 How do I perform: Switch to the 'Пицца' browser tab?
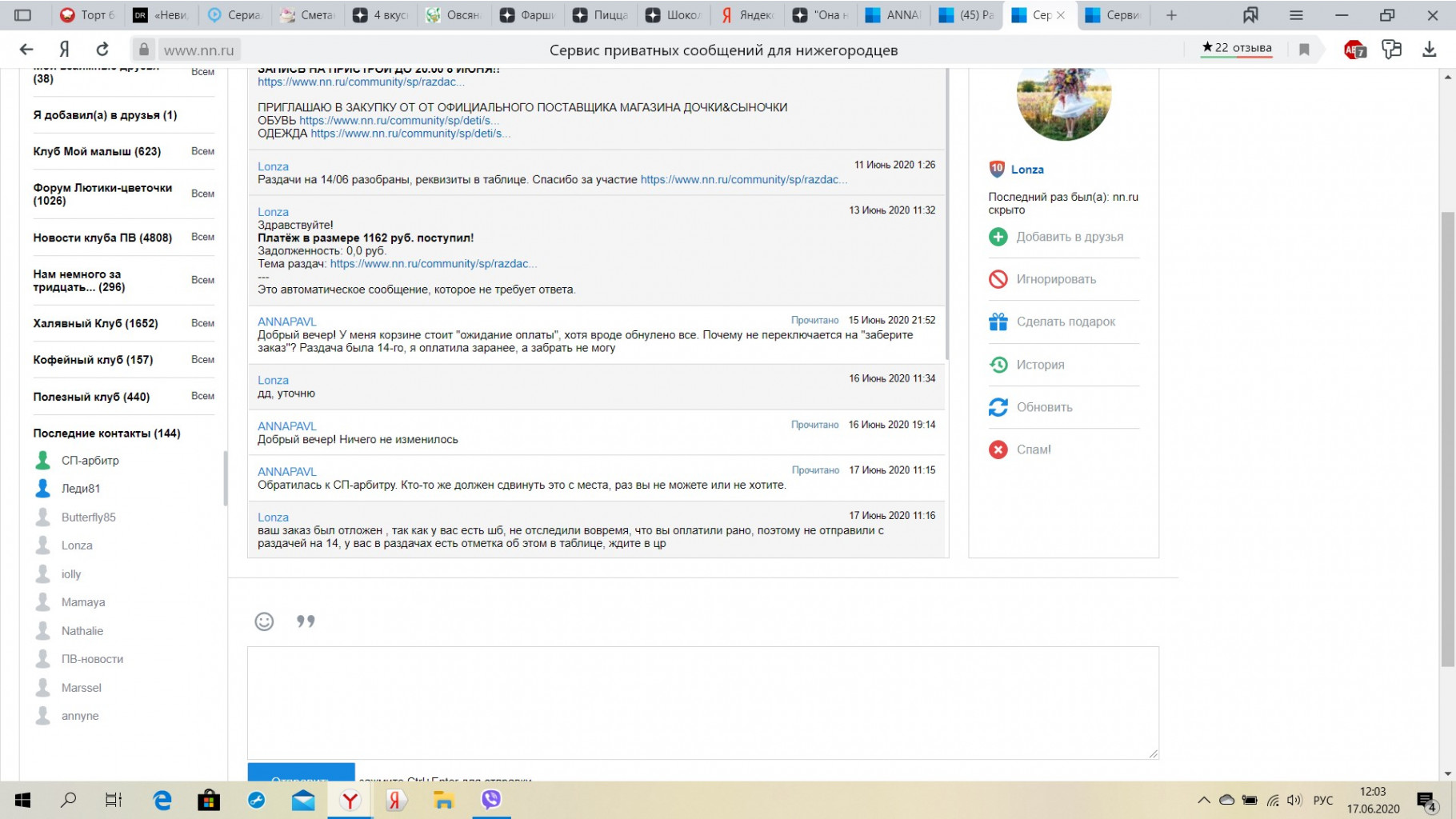point(601,15)
